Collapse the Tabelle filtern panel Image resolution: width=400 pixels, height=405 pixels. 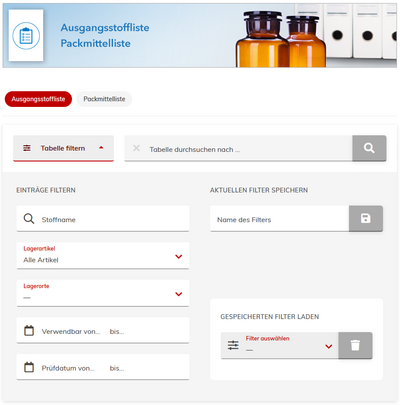pos(63,148)
